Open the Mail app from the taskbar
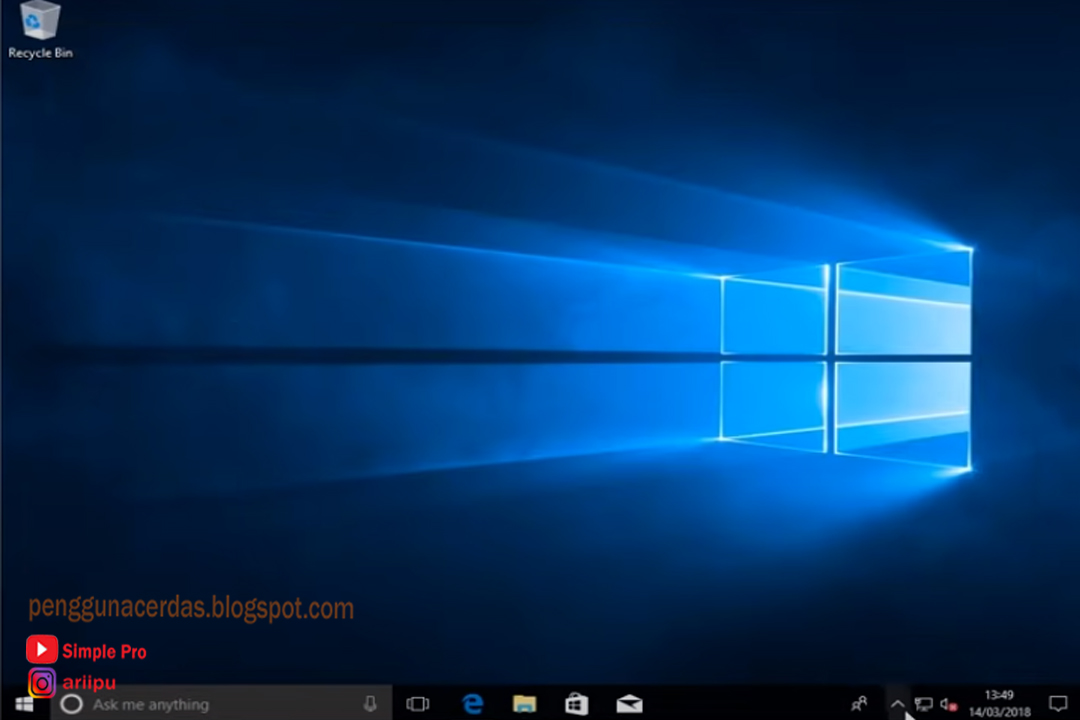The height and width of the screenshot is (720, 1080). coord(629,703)
